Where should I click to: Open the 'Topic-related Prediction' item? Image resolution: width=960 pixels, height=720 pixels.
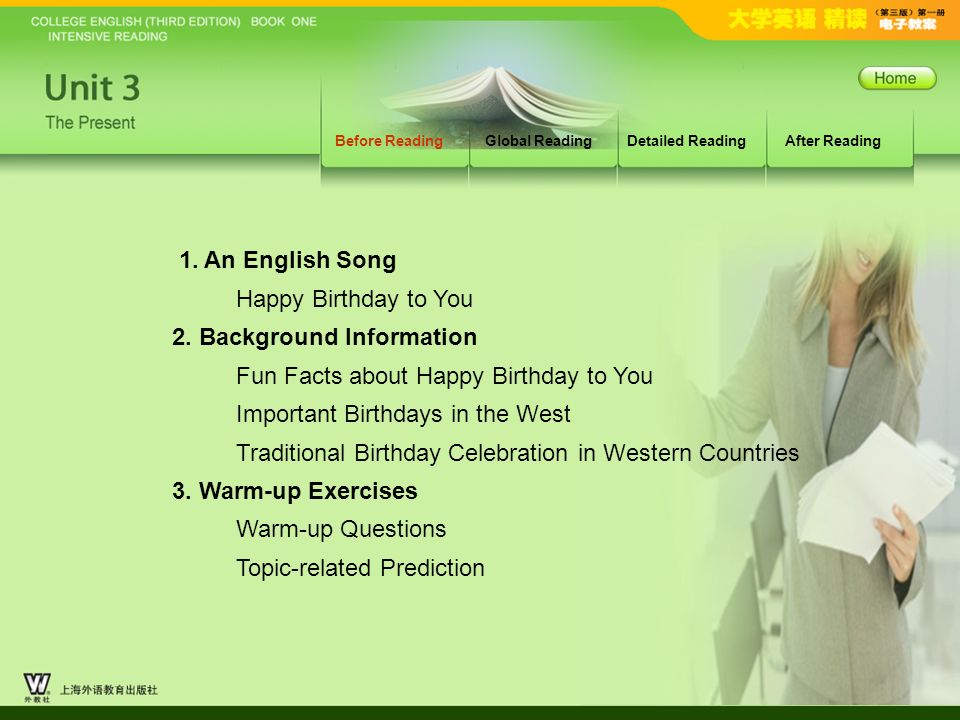(x=361, y=568)
